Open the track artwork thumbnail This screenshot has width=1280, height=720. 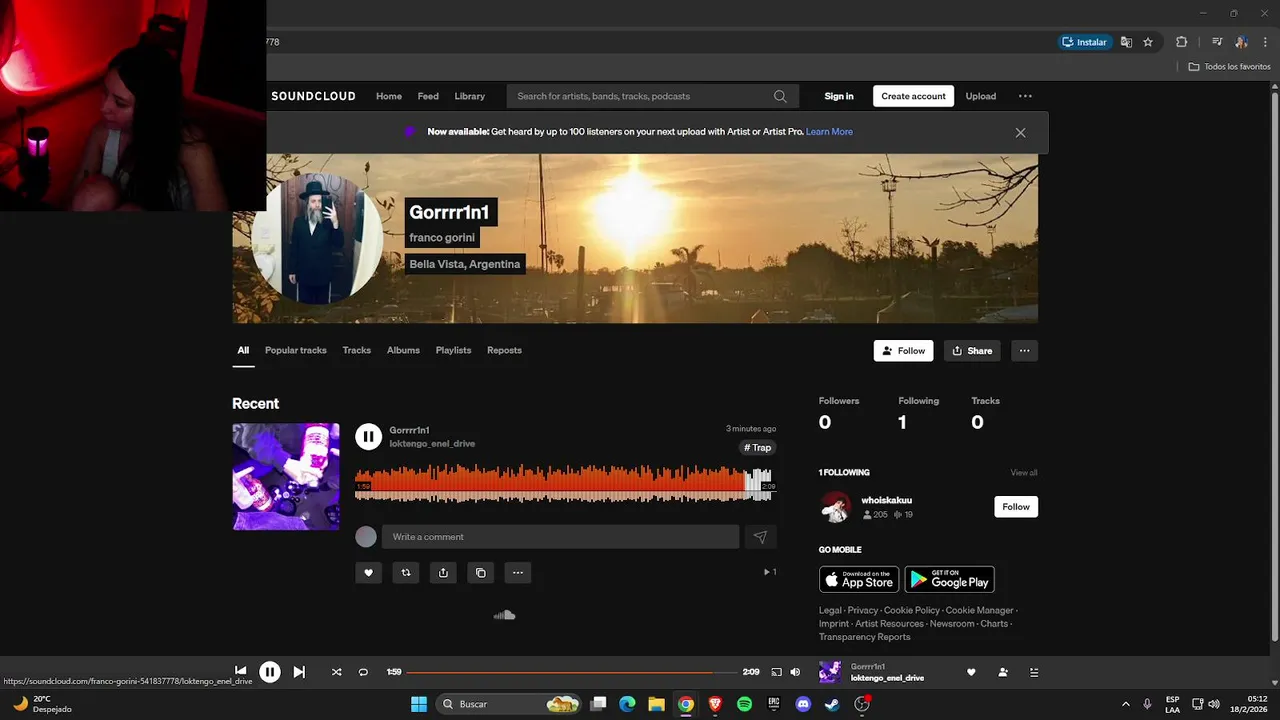tap(286, 477)
